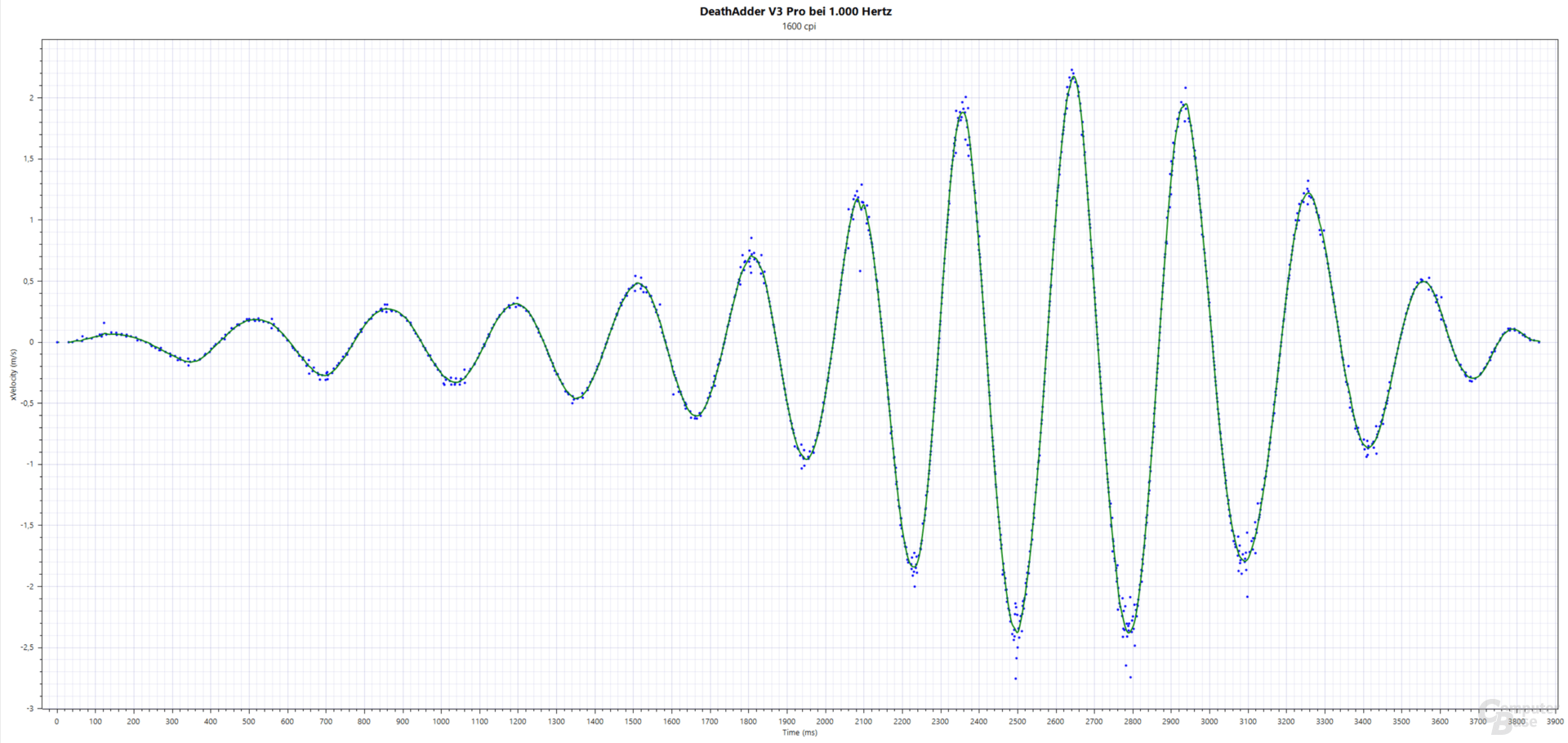Click x-axis tick label 1600

point(671,721)
